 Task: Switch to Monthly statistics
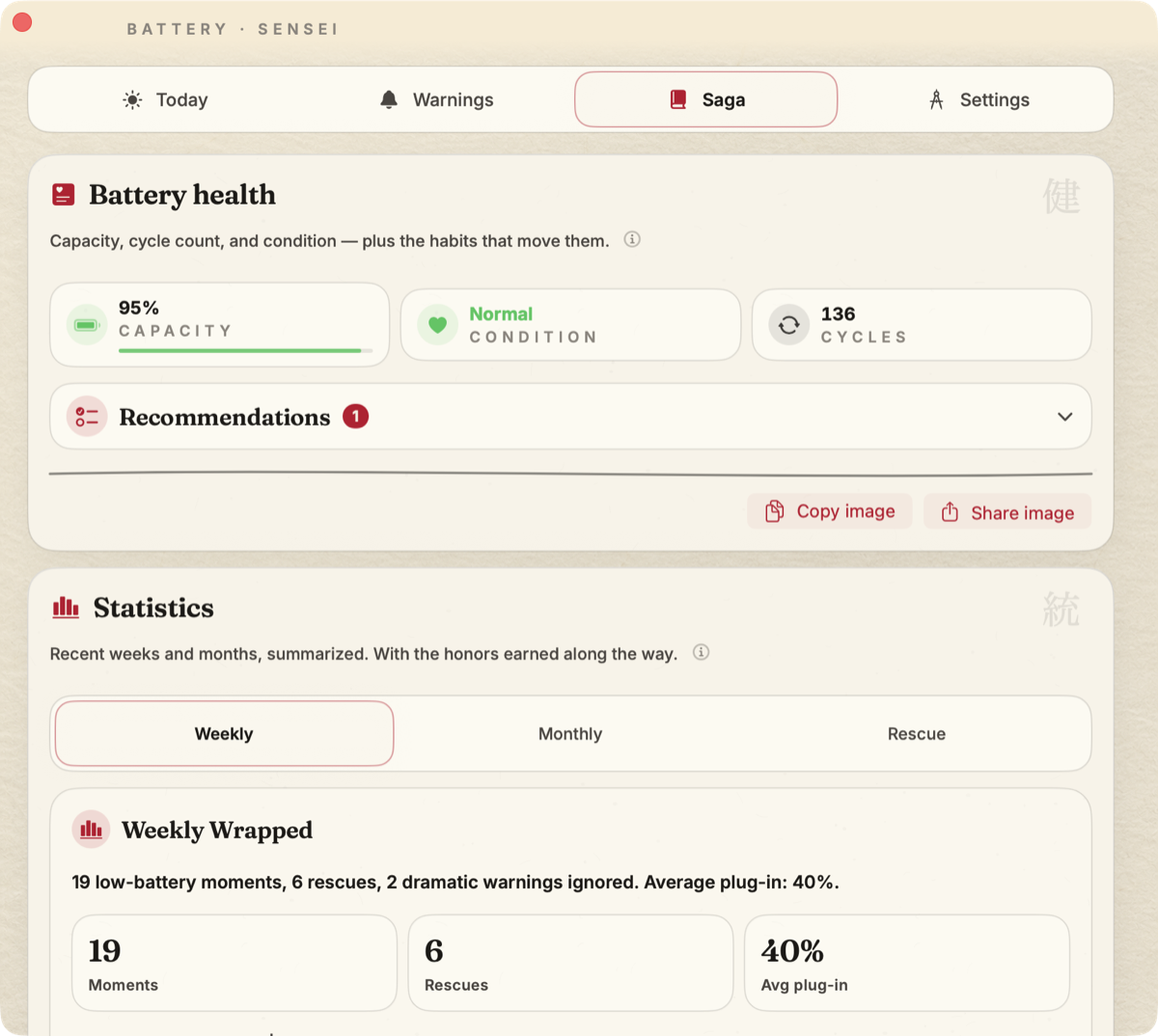(x=570, y=734)
